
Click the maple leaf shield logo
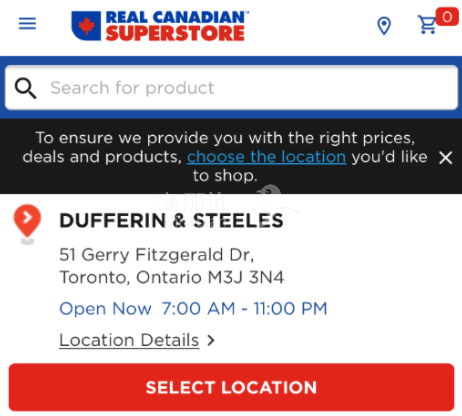pyautogui.click(x=86, y=26)
